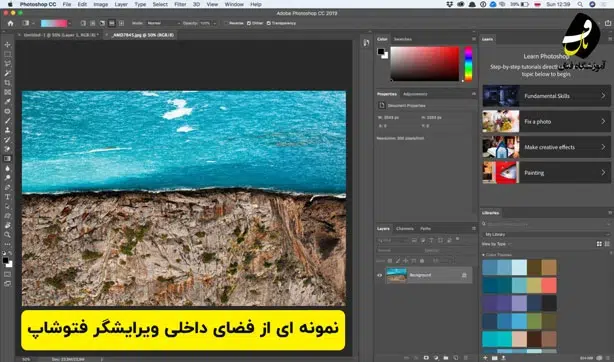Image resolution: width=614 pixels, height=362 pixels.
Task: Toggle Quick Mask mode in toolbar
Action: coord(7,274)
